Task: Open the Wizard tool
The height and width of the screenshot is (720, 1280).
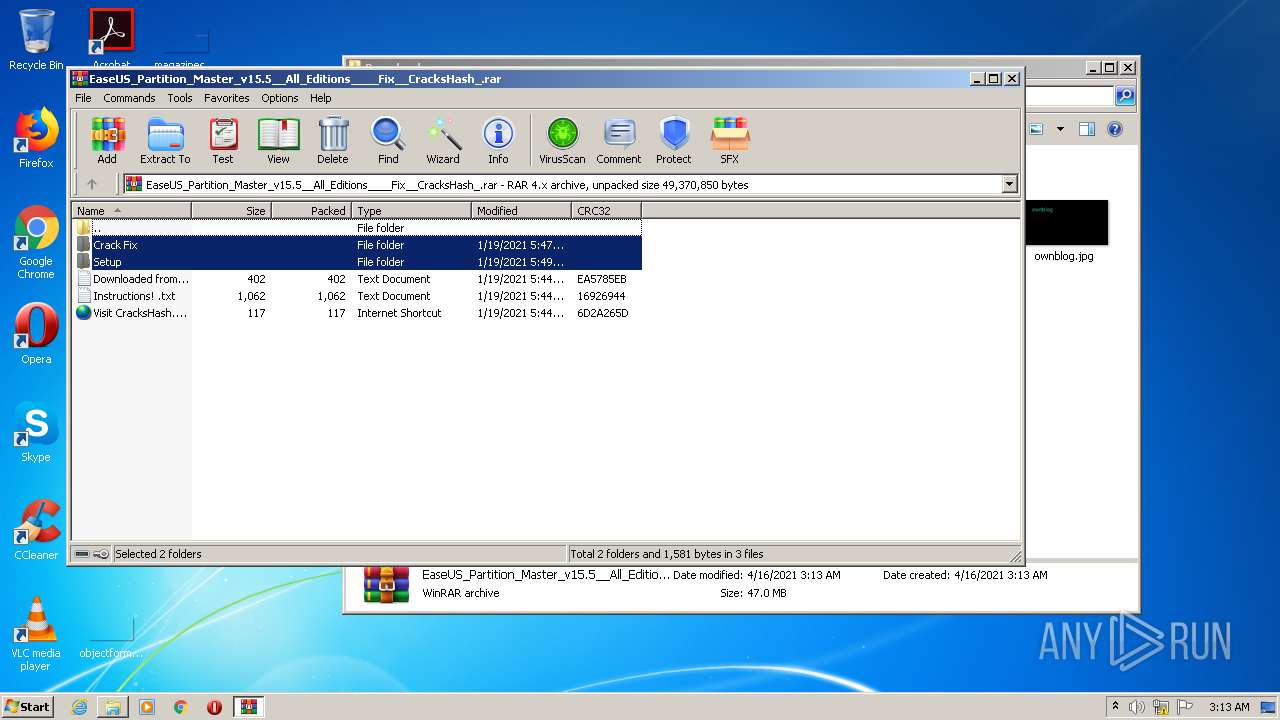Action: point(443,140)
